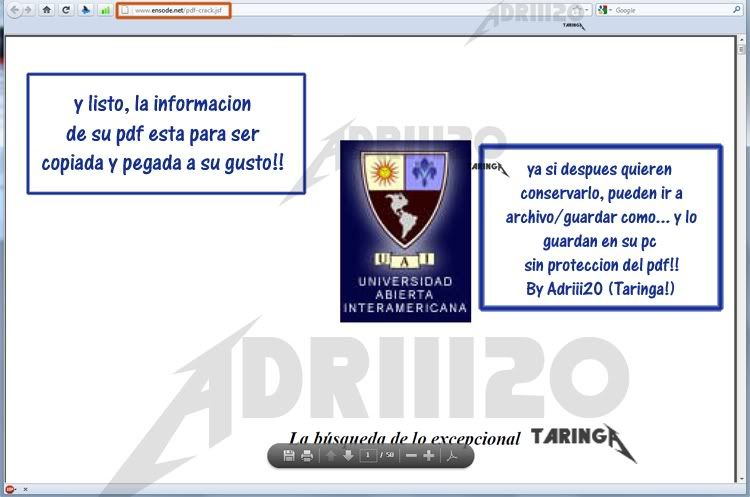Save the PDF with the floppy icon
This screenshot has height=497, width=750.
[x=289, y=455]
